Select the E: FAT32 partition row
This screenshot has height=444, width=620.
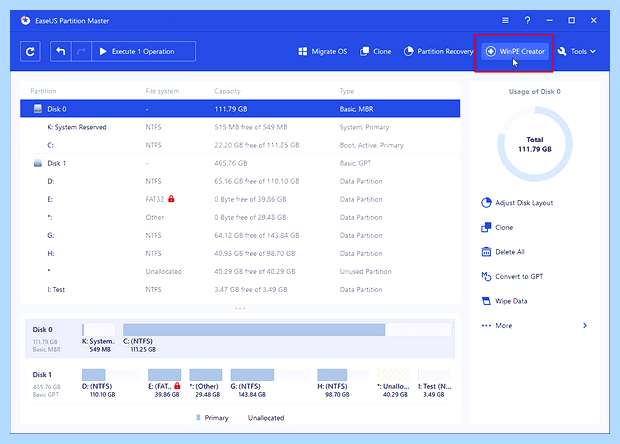(240, 199)
